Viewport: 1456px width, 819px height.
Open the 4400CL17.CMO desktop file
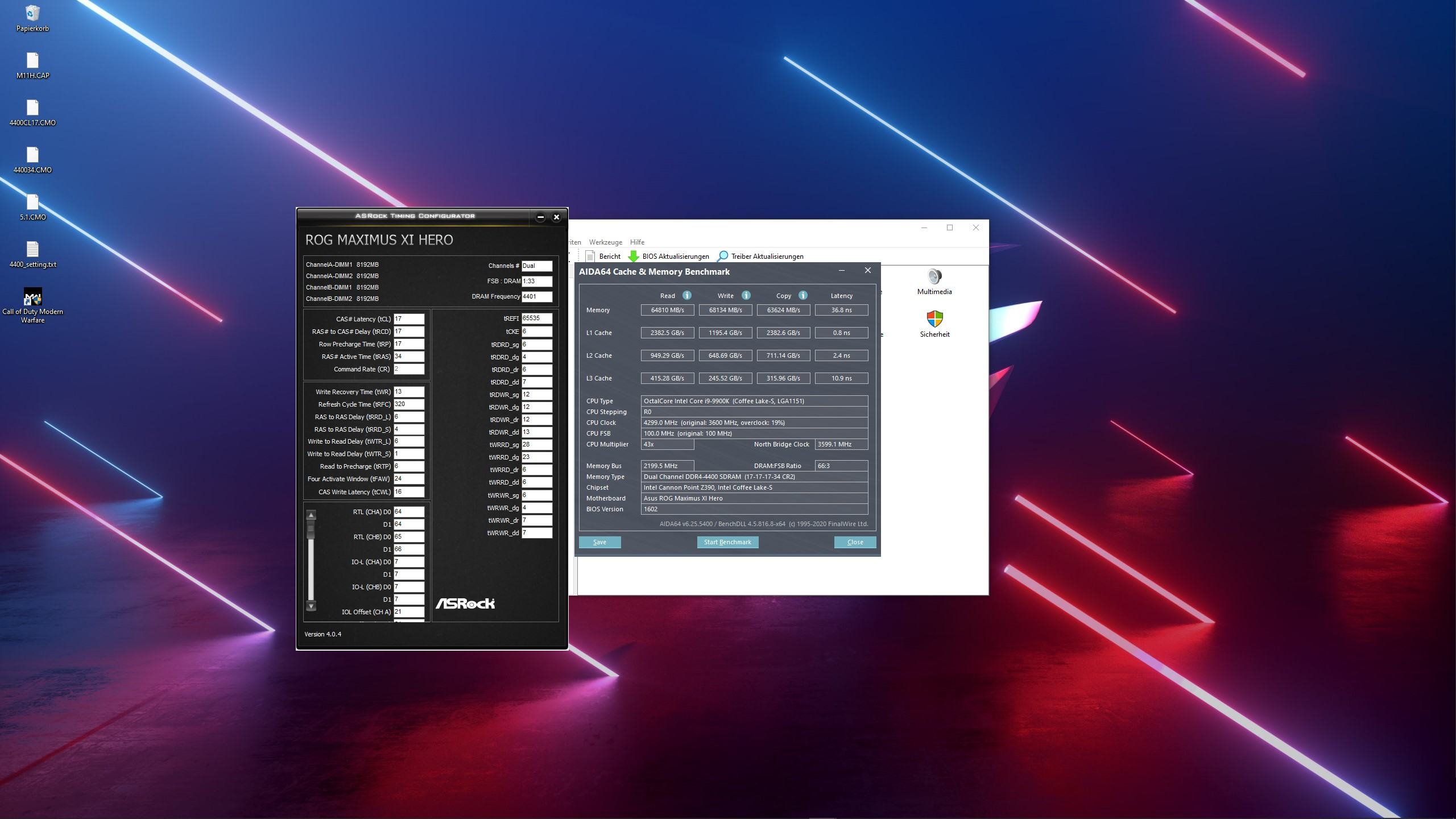(32, 108)
